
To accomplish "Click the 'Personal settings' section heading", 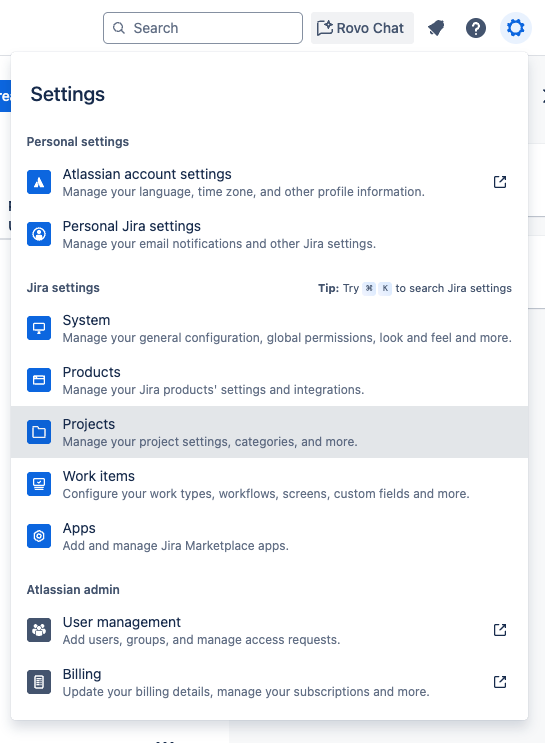I will pyautogui.click(x=78, y=142).
